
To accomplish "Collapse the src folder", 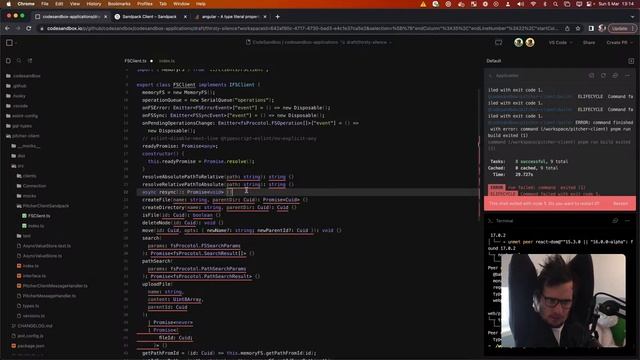I will click(18, 166).
